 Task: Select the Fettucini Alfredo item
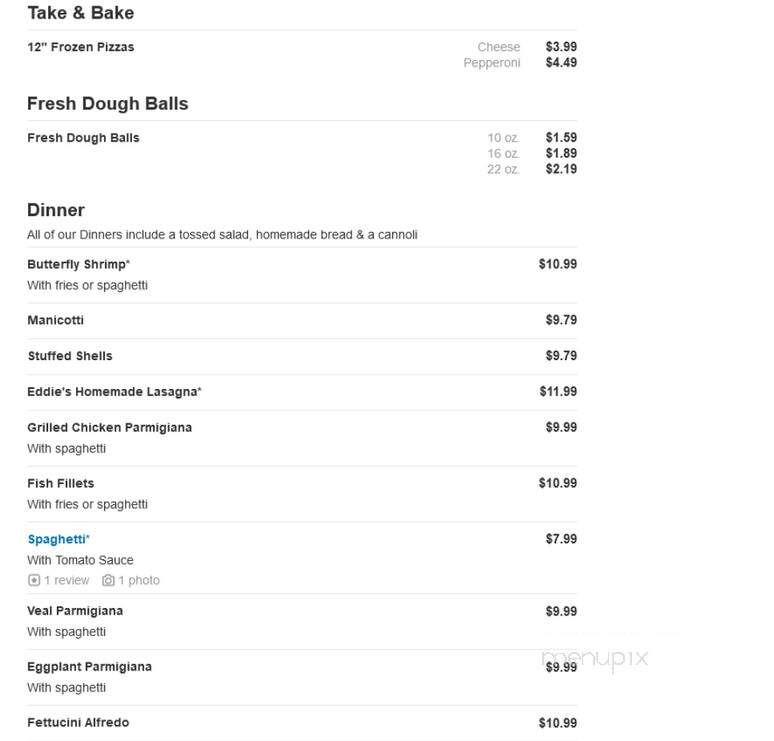(x=78, y=722)
